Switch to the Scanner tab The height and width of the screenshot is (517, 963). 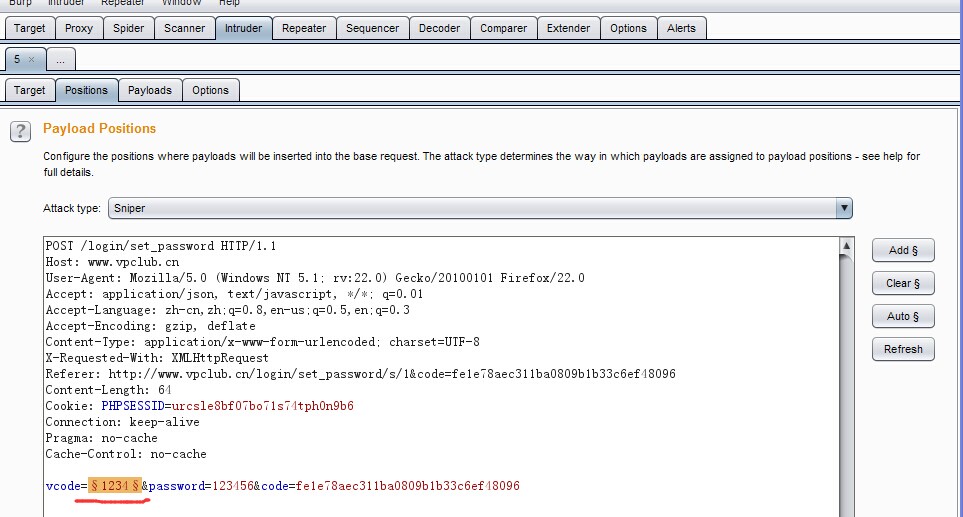pyautogui.click(x=184, y=28)
